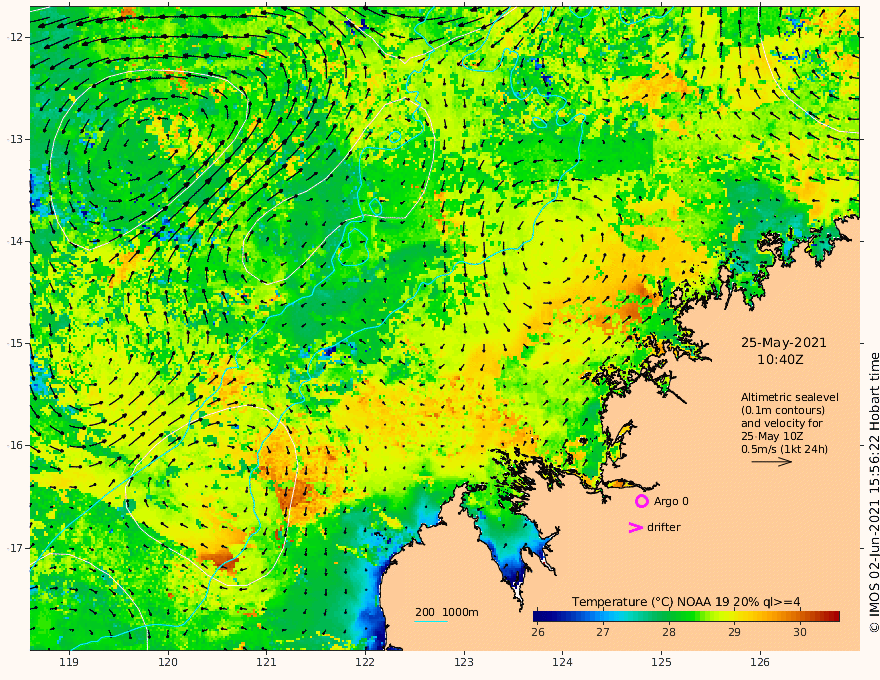Click longitude tick label 121
The width and height of the screenshot is (880, 680).
click(x=267, y=663)
